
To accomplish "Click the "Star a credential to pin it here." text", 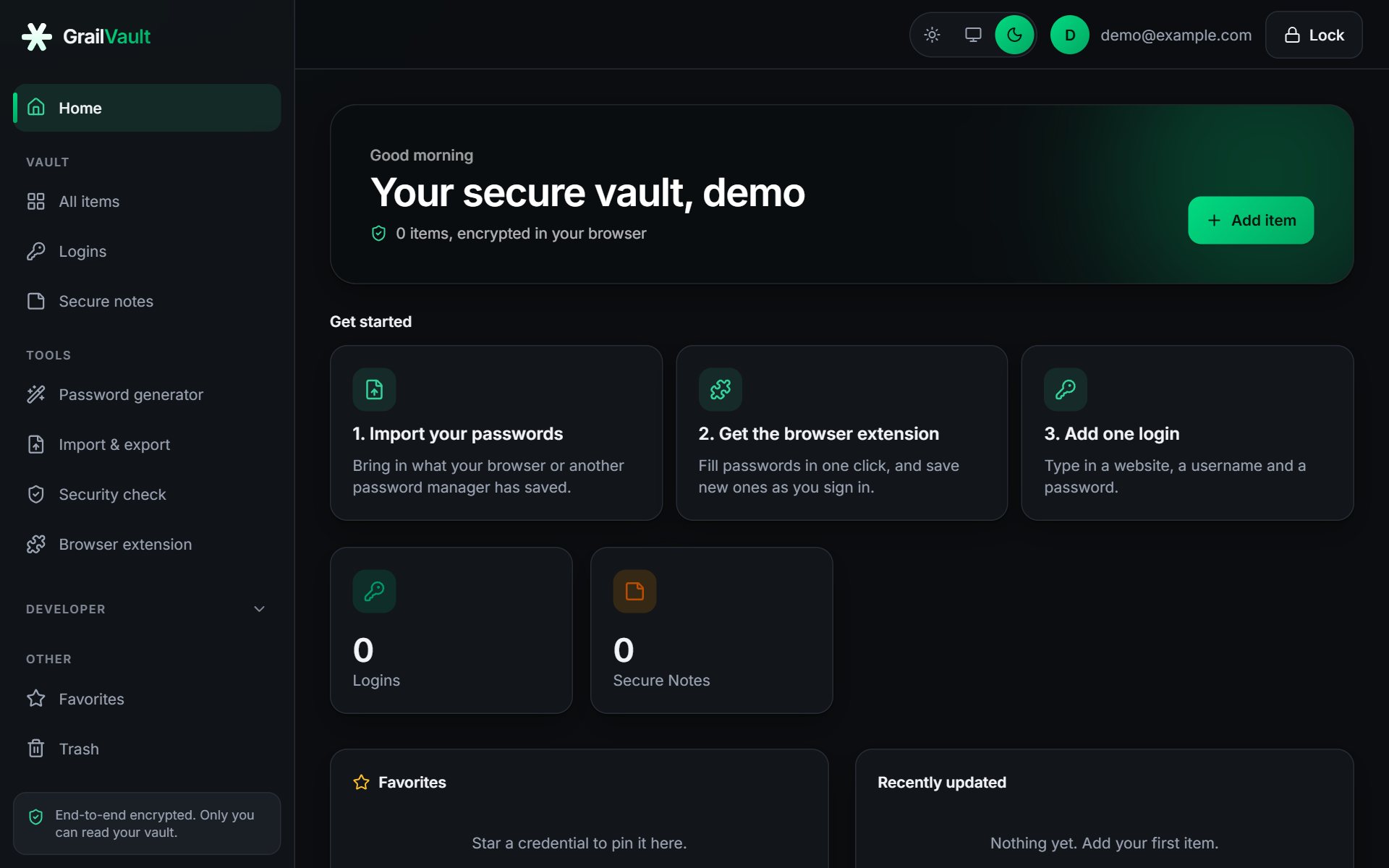I will click(x=579, y=843).
